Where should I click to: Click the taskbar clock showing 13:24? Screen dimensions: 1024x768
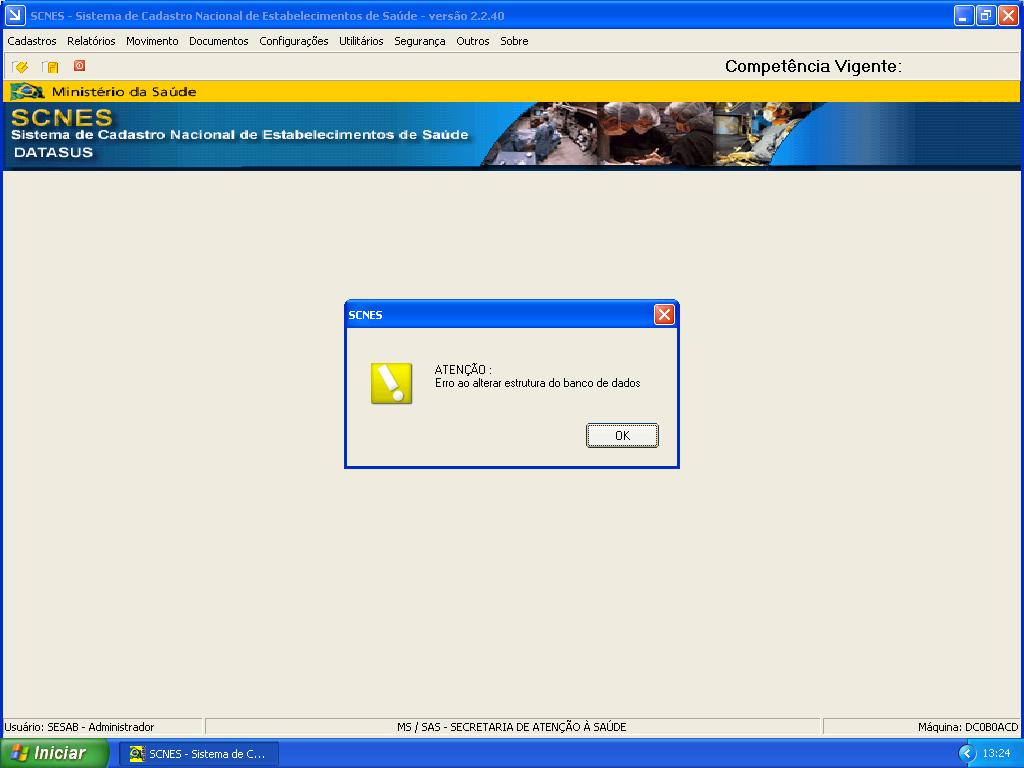(997, 753)
